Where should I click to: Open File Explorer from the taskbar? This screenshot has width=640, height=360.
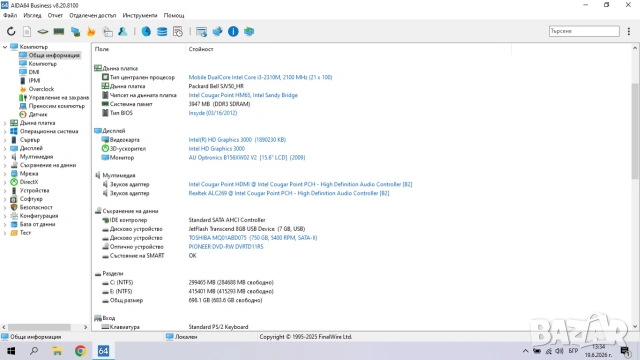(x=57, y=351)
